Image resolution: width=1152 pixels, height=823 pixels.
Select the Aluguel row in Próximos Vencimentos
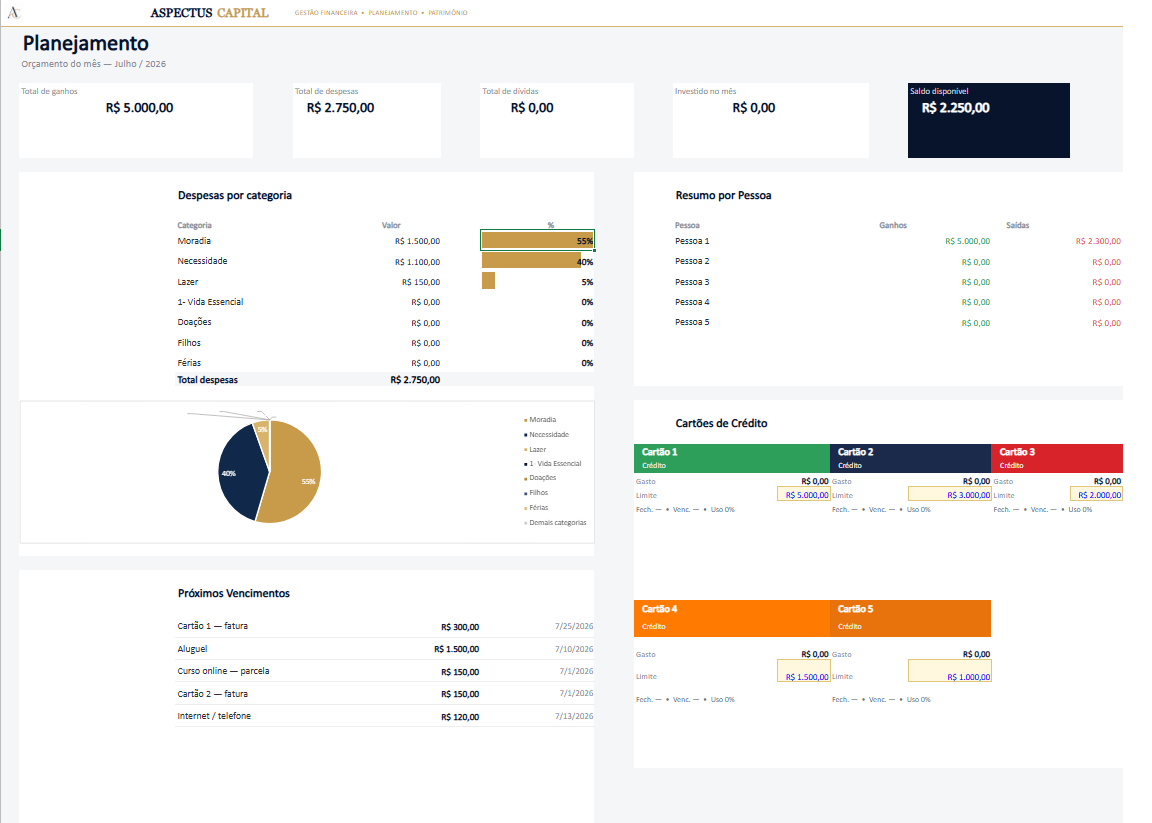click(x=385, y=649)
